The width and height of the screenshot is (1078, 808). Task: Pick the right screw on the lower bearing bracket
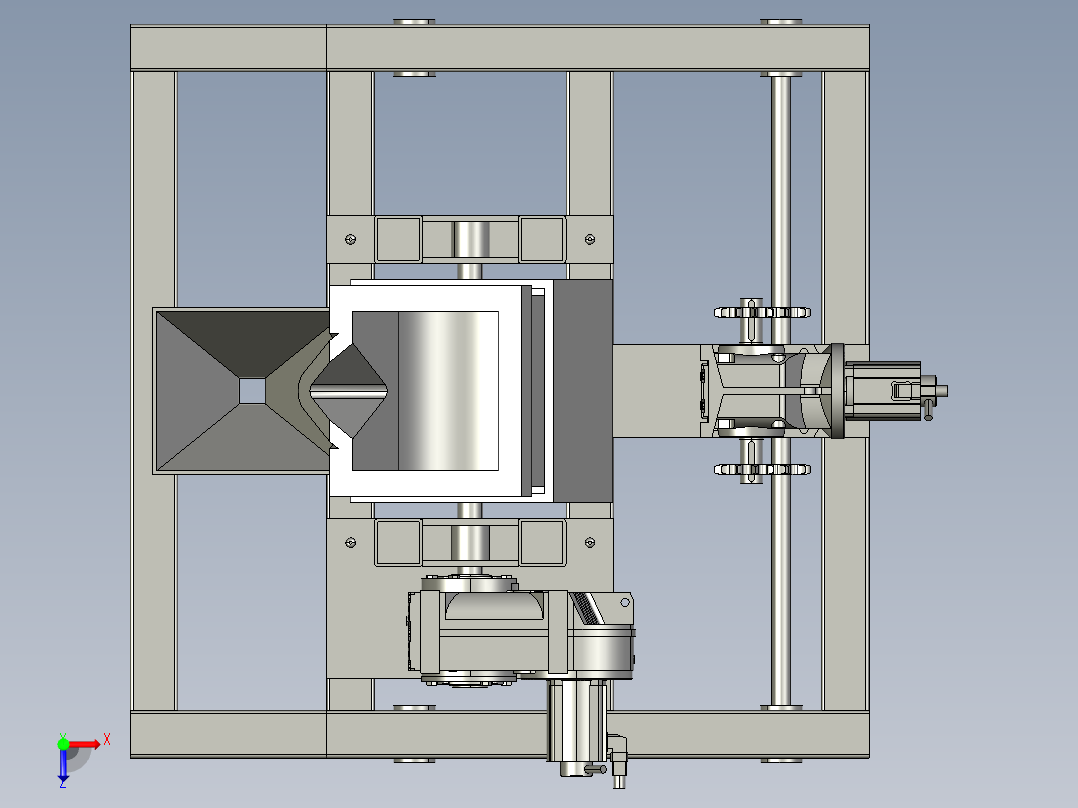pyautogui.click(x=590, y=543)
